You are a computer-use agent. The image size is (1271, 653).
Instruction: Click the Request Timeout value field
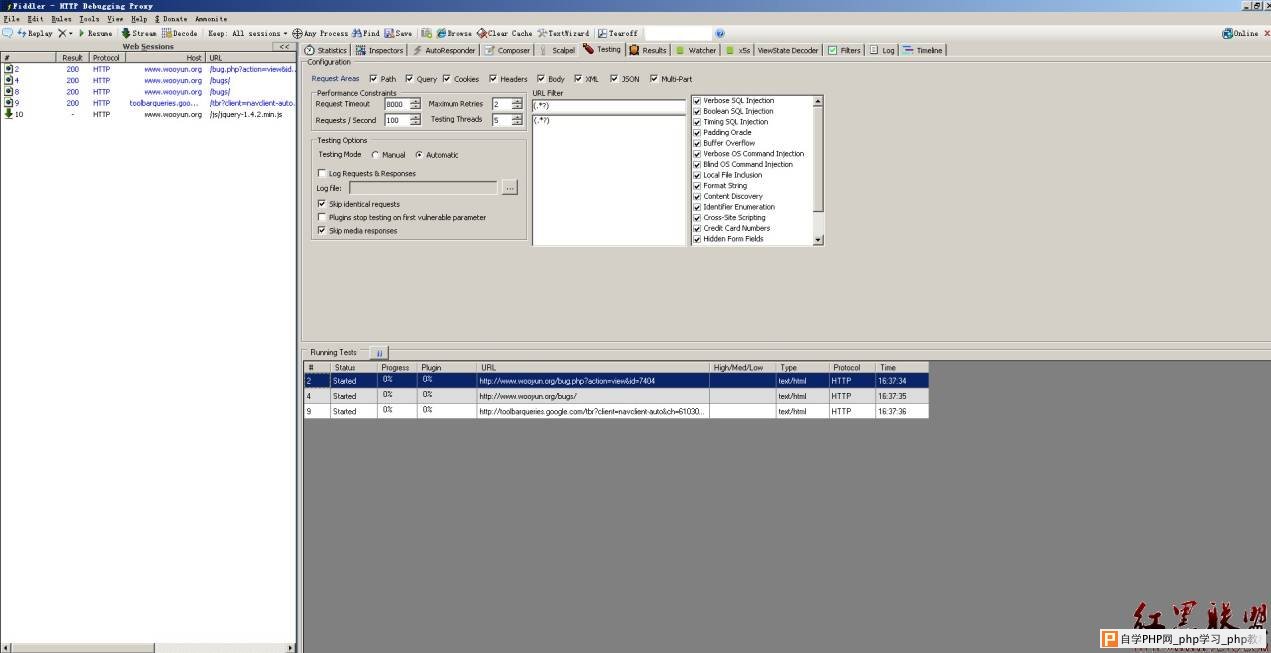click(397, 104)
